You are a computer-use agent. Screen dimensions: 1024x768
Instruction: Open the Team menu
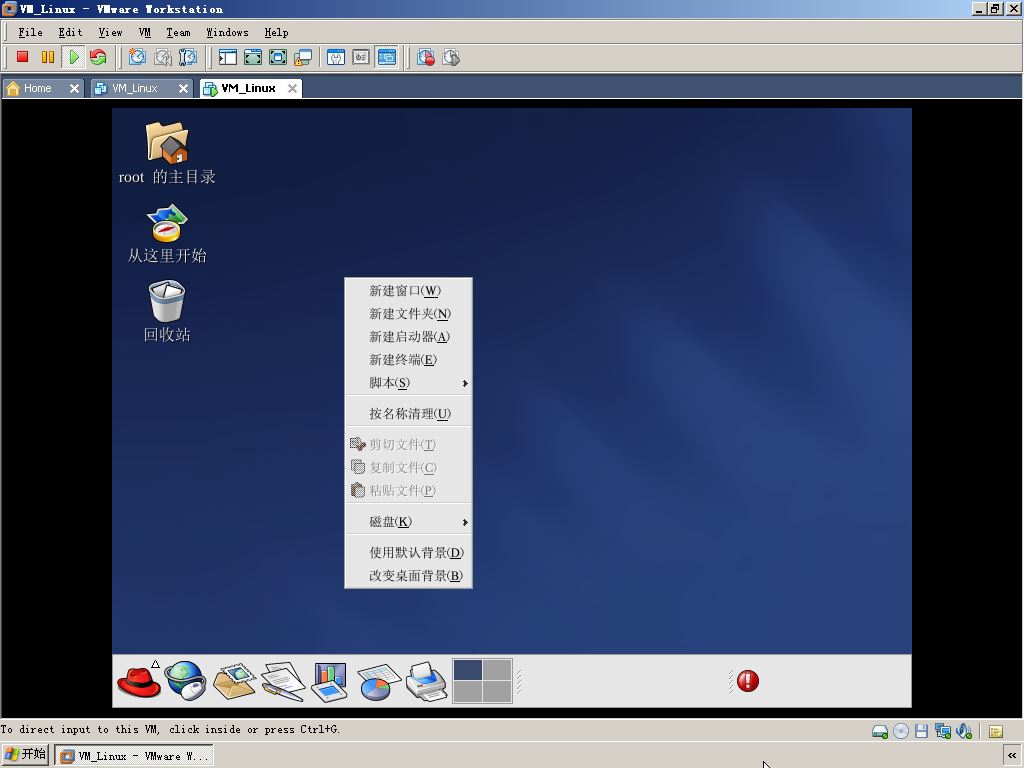(x=178, y=32)
